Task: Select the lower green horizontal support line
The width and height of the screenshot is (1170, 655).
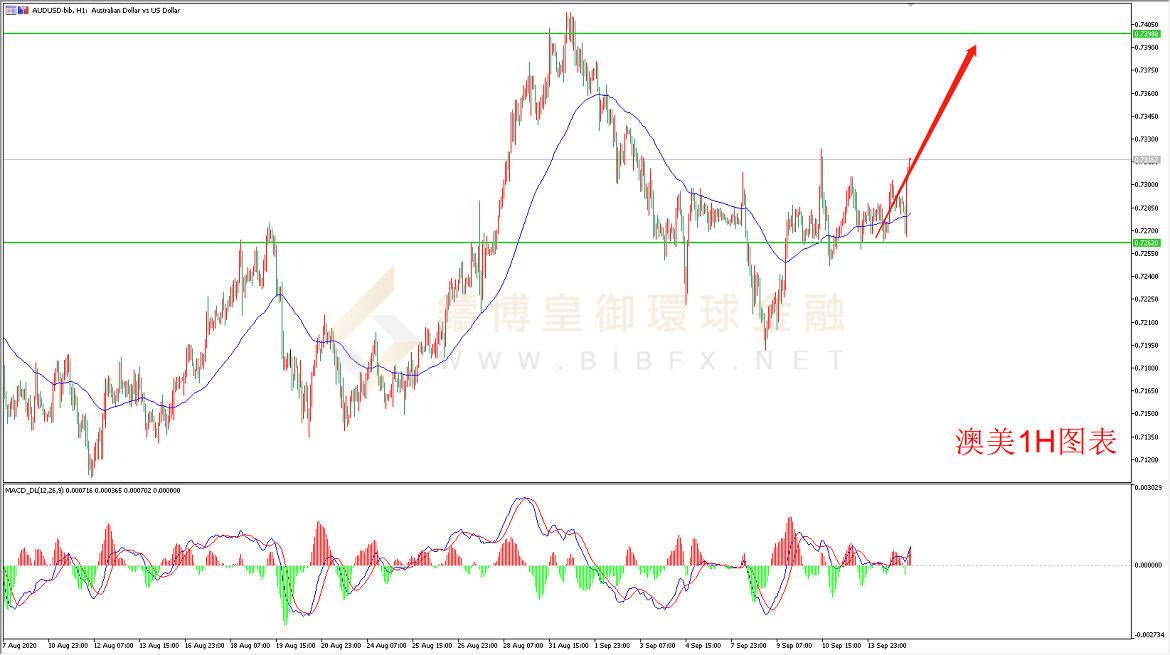Action: [567, 242]
